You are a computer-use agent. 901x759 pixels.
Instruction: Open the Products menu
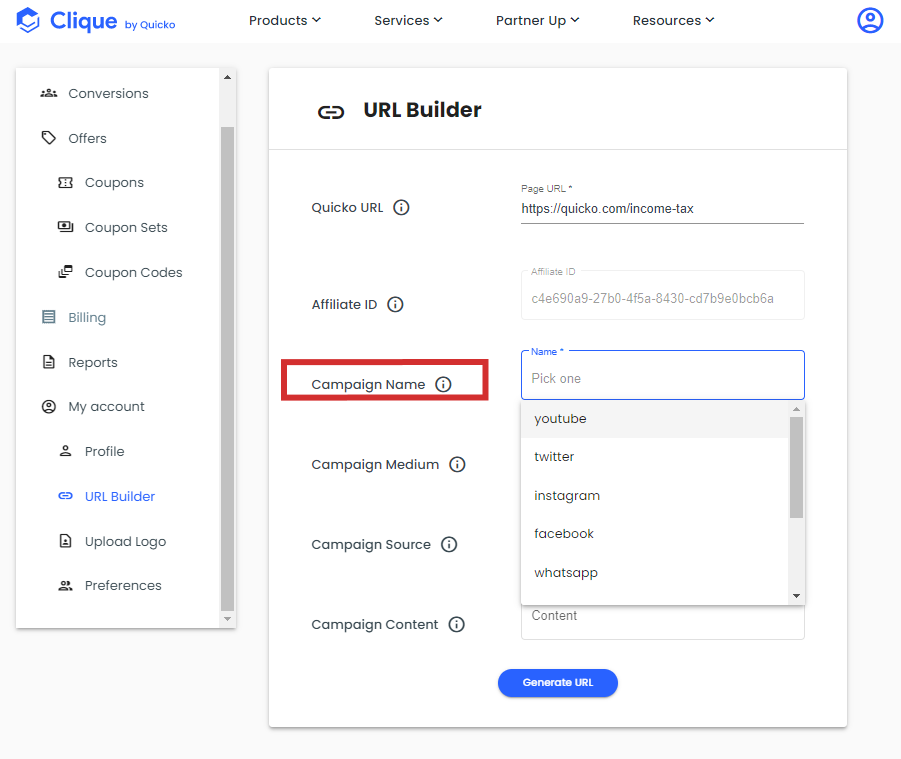pos(284,21)
